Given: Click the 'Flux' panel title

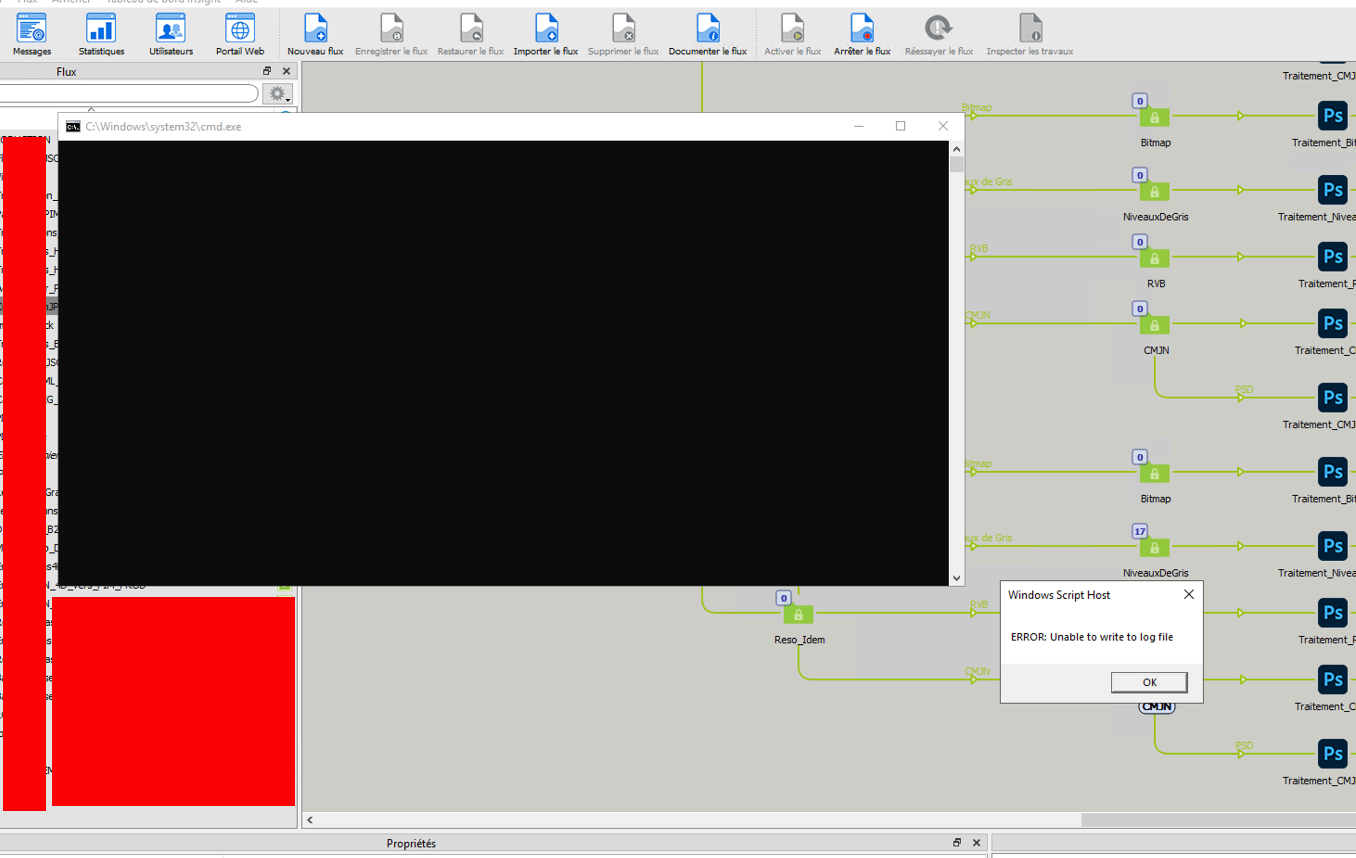Looking at the screenshot, I should point(66,72).
